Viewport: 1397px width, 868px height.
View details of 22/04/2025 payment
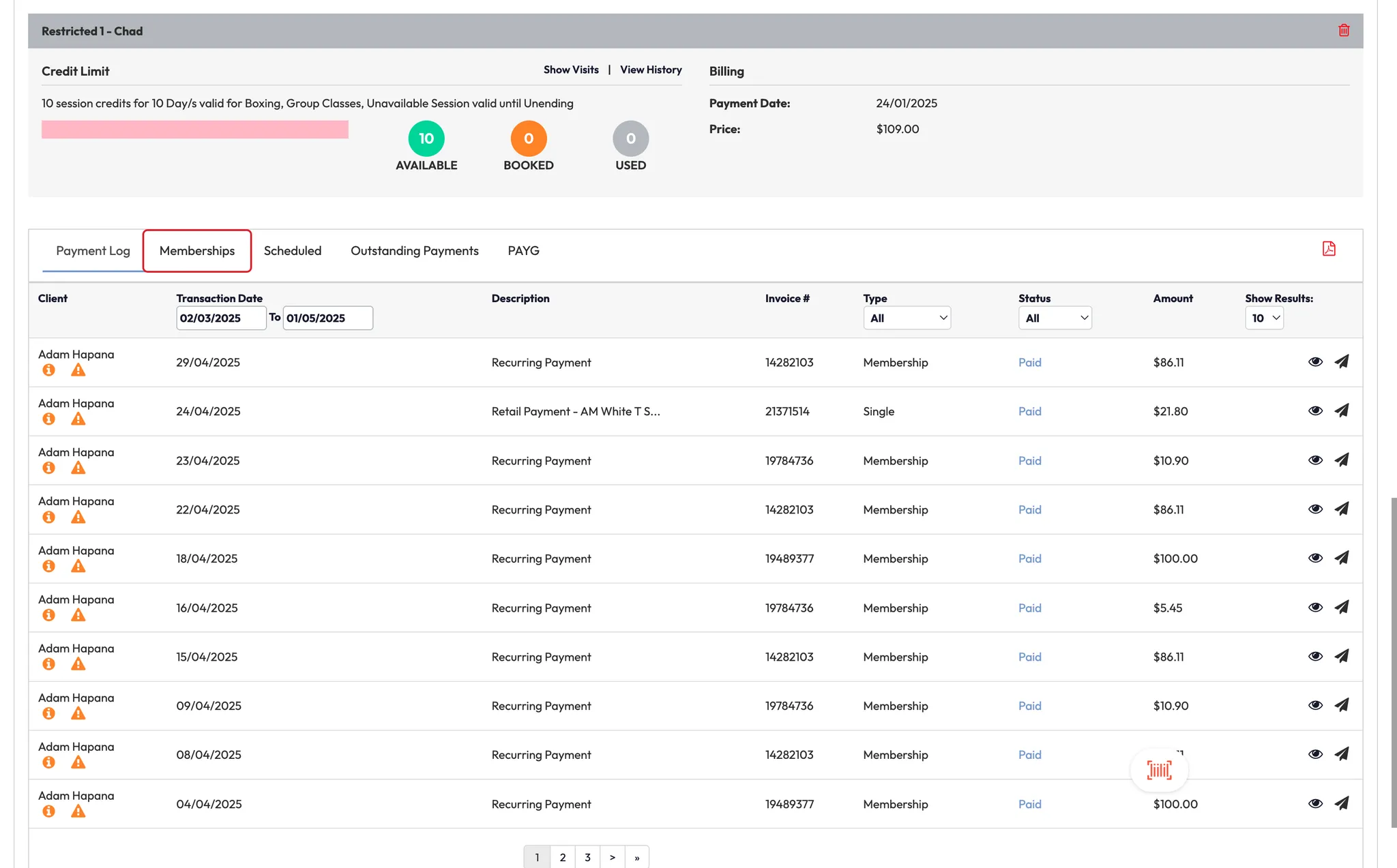pos(1315,509)
